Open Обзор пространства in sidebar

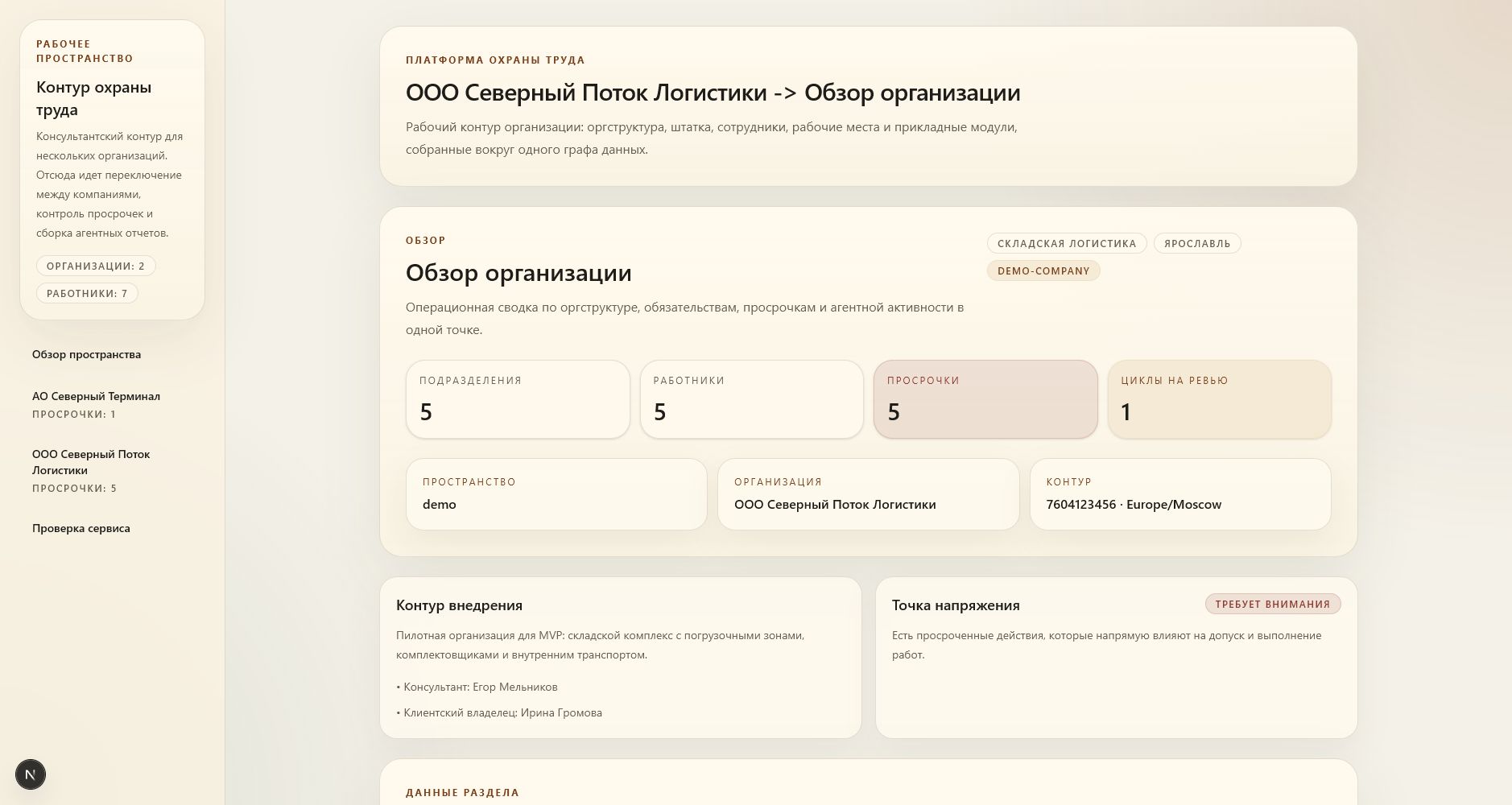(x=86, y=354)
